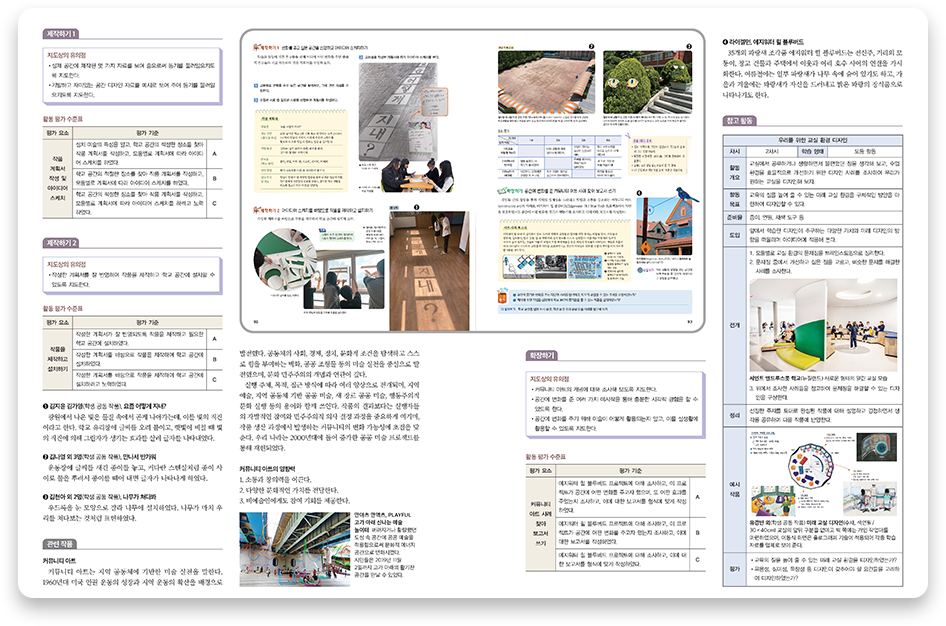Click the '에지워터 힐 블루버드' note heading

763,42
